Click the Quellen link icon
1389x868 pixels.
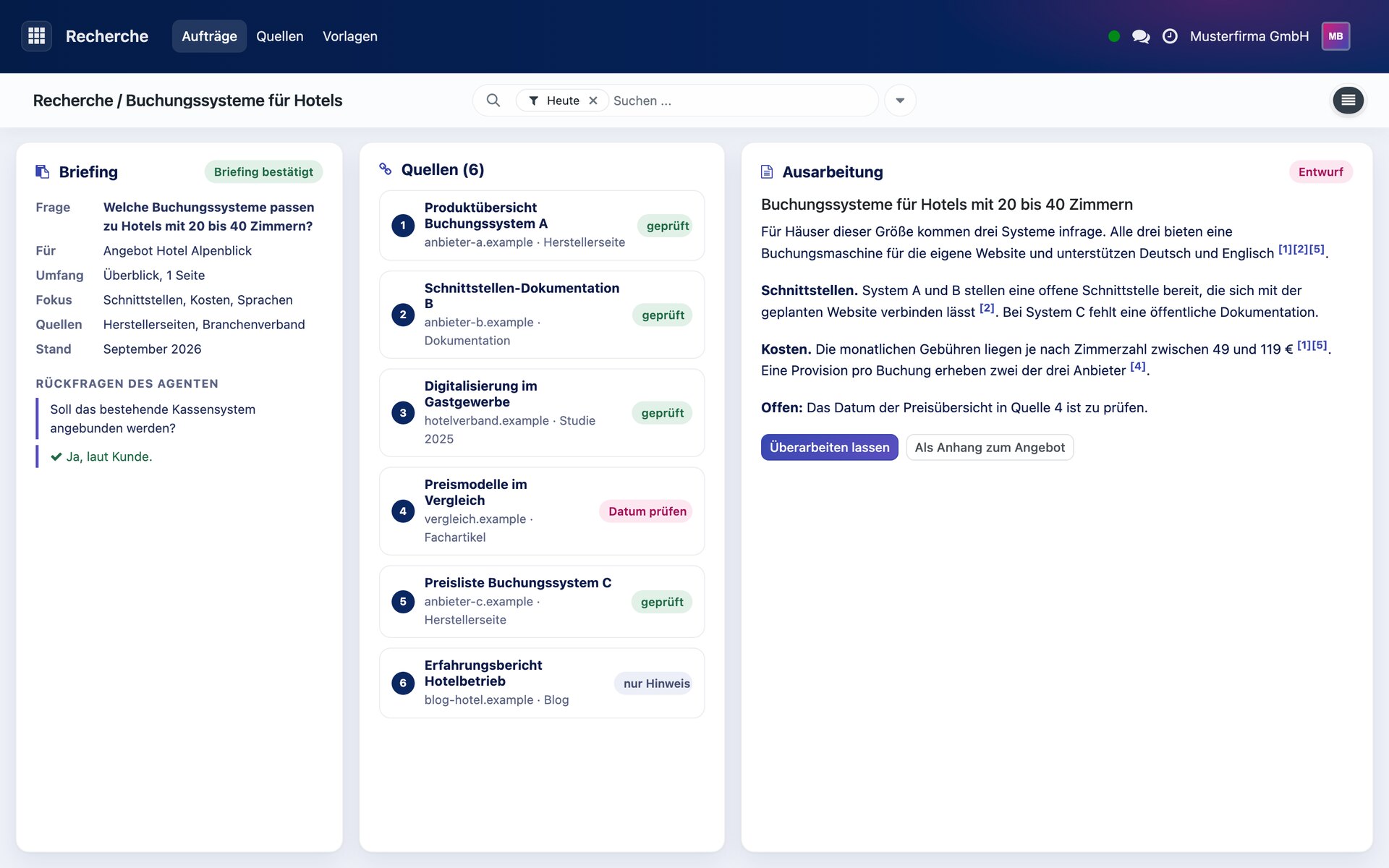pos(386,169)
